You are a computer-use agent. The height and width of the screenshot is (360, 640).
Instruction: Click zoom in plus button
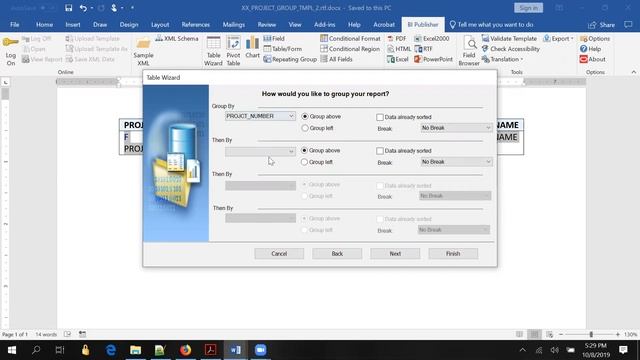click(x=618, y=334)
